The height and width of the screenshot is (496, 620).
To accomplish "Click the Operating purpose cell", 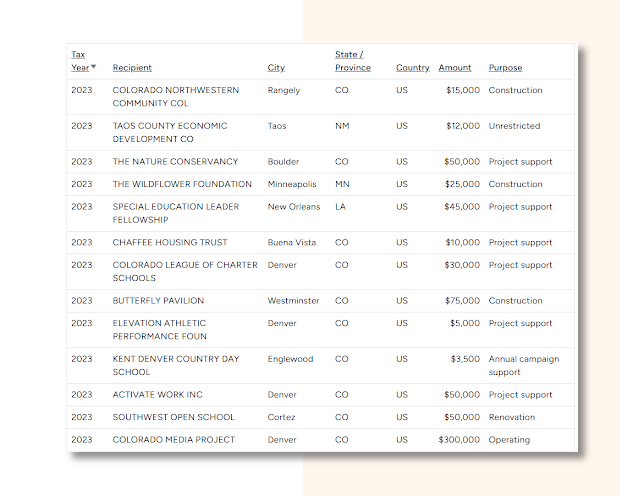I will 509,440.
